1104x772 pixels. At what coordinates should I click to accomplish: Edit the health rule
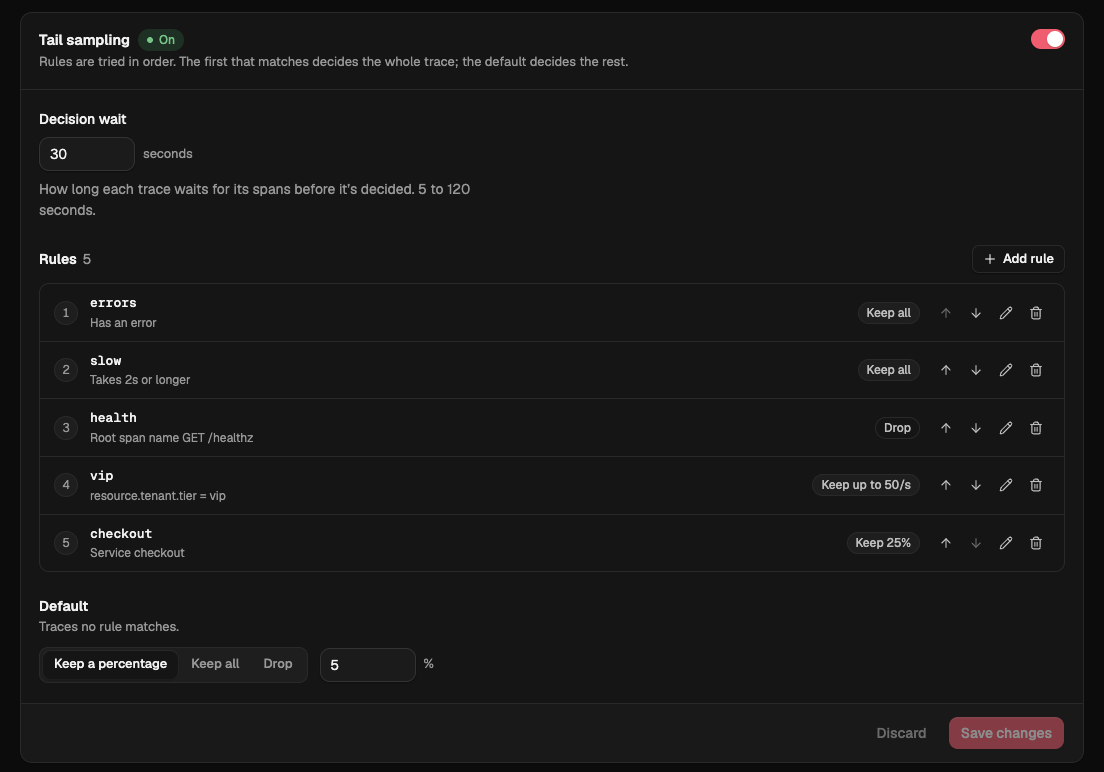pyautogui.click(x=1005, y=428)
